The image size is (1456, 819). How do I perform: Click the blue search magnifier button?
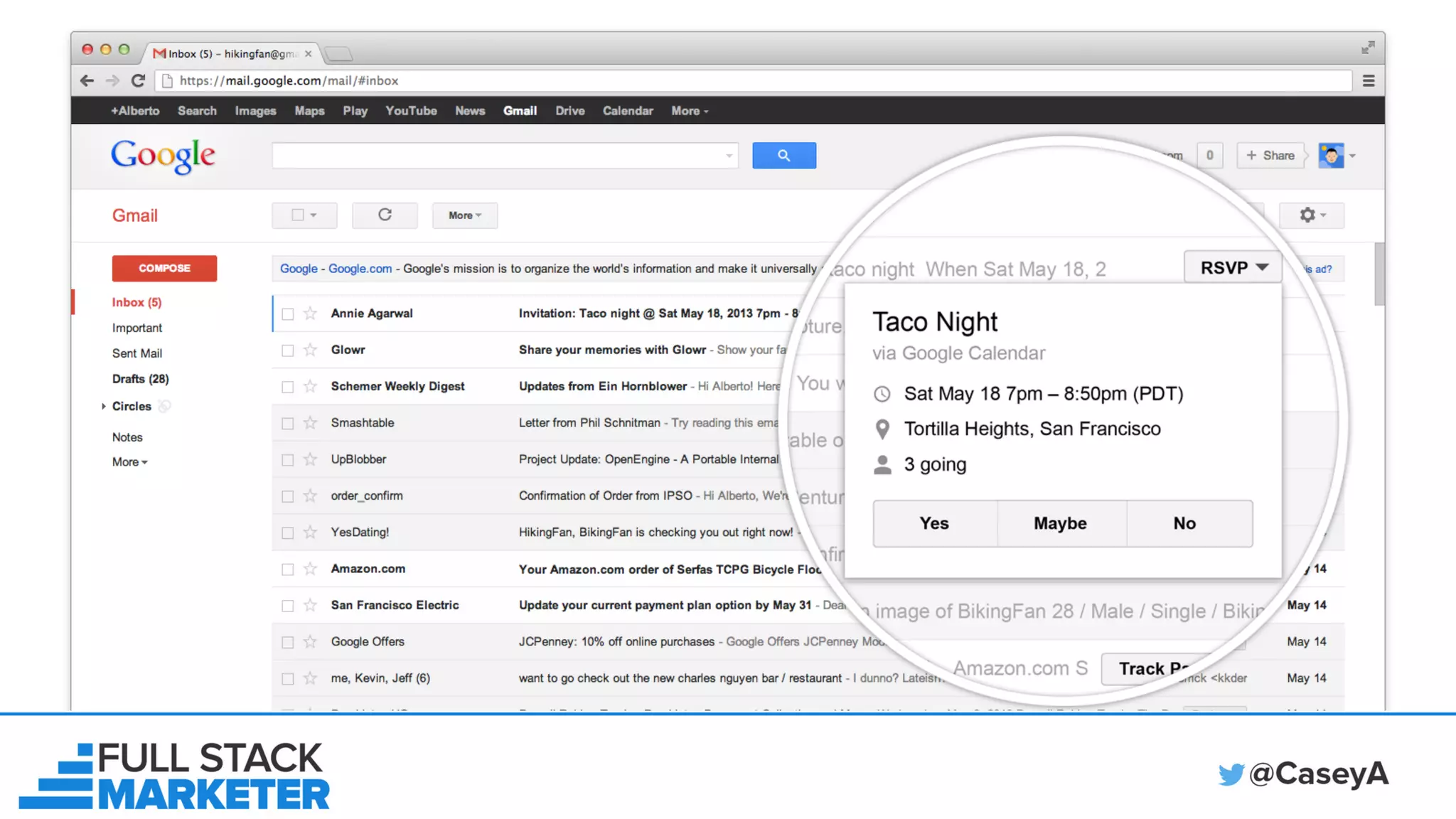click(x=783, y=155)
